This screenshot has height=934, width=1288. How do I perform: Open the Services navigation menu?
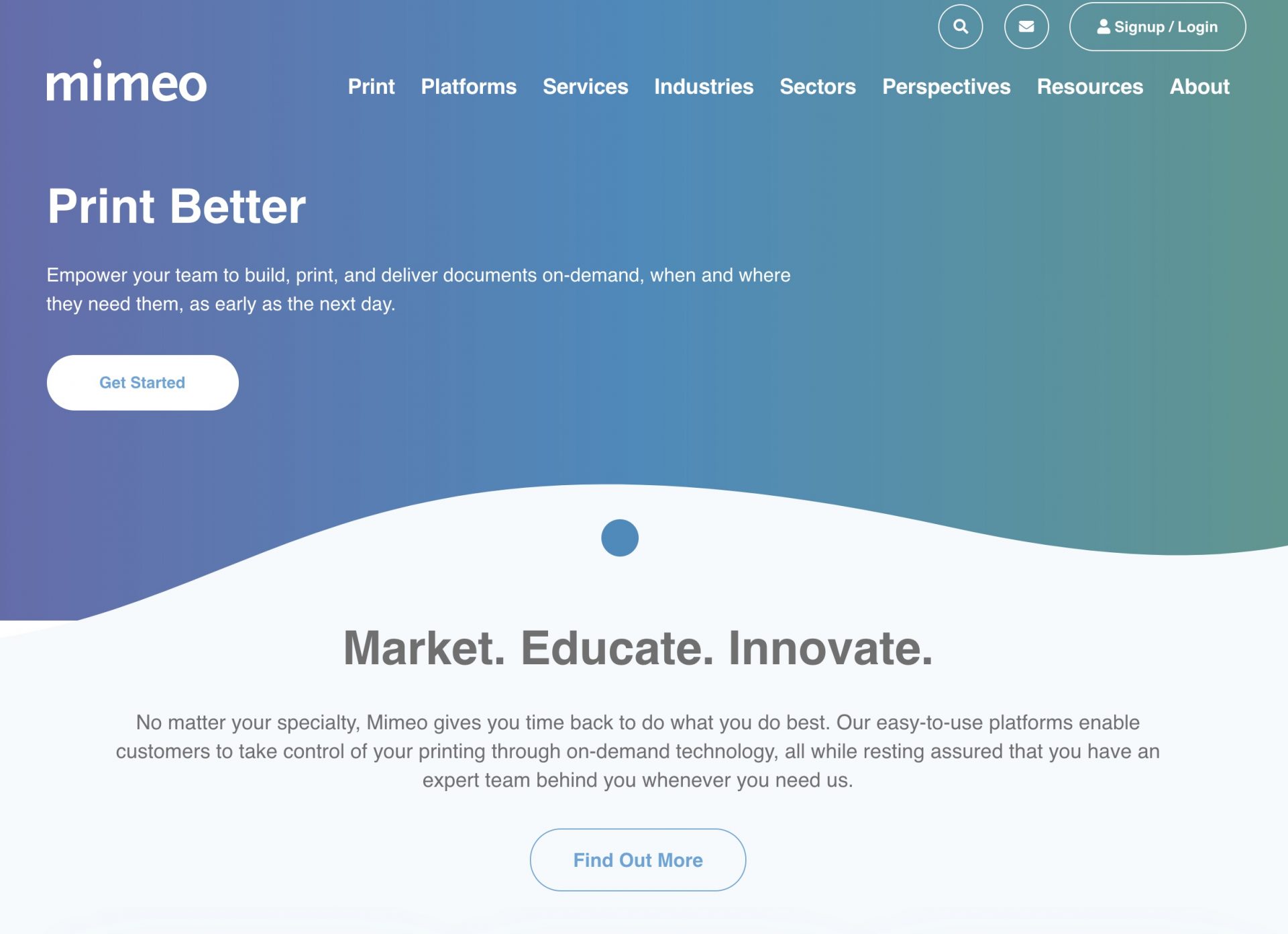point(584,85)
